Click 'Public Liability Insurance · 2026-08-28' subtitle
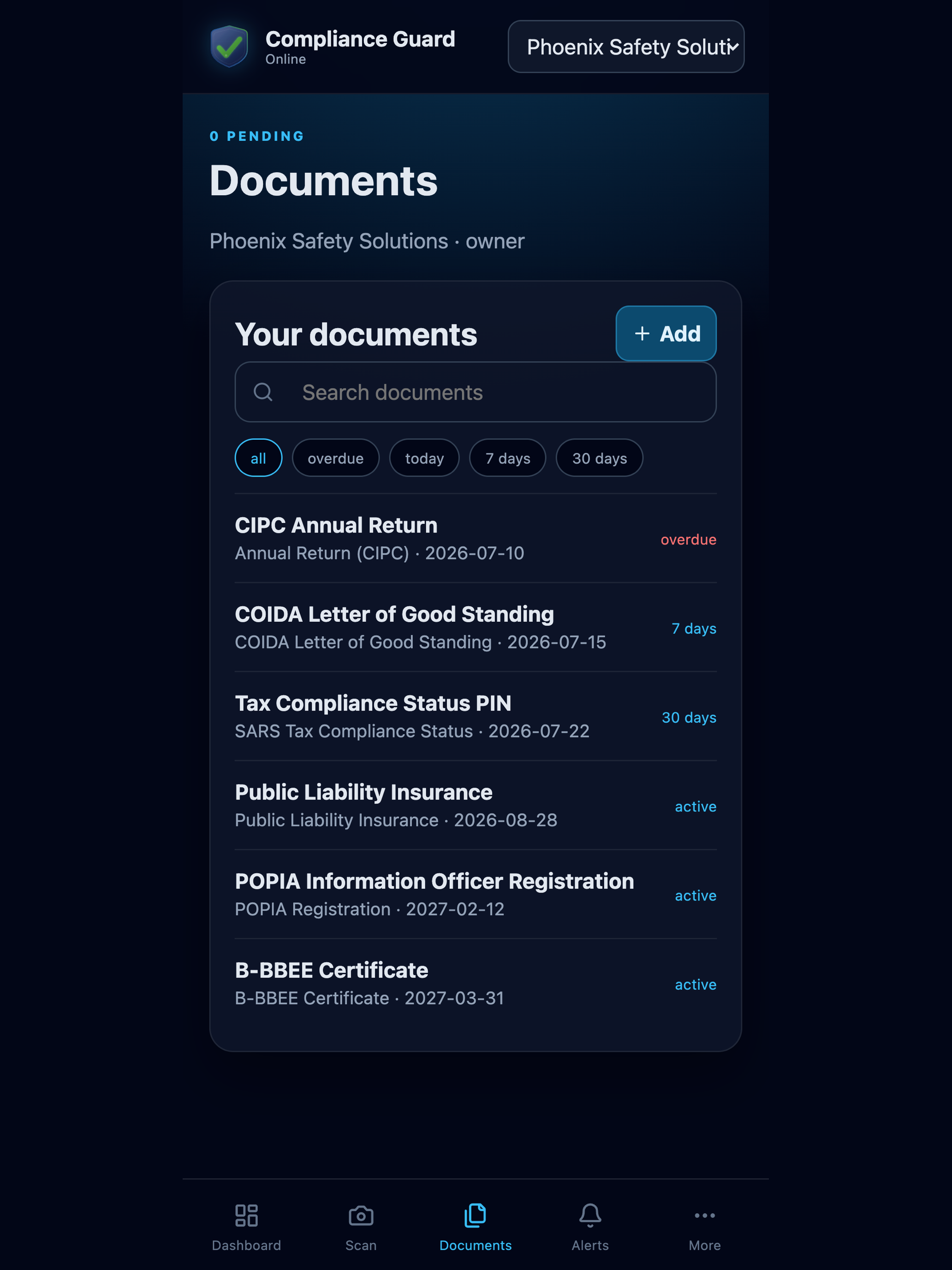 click(396, 820)
